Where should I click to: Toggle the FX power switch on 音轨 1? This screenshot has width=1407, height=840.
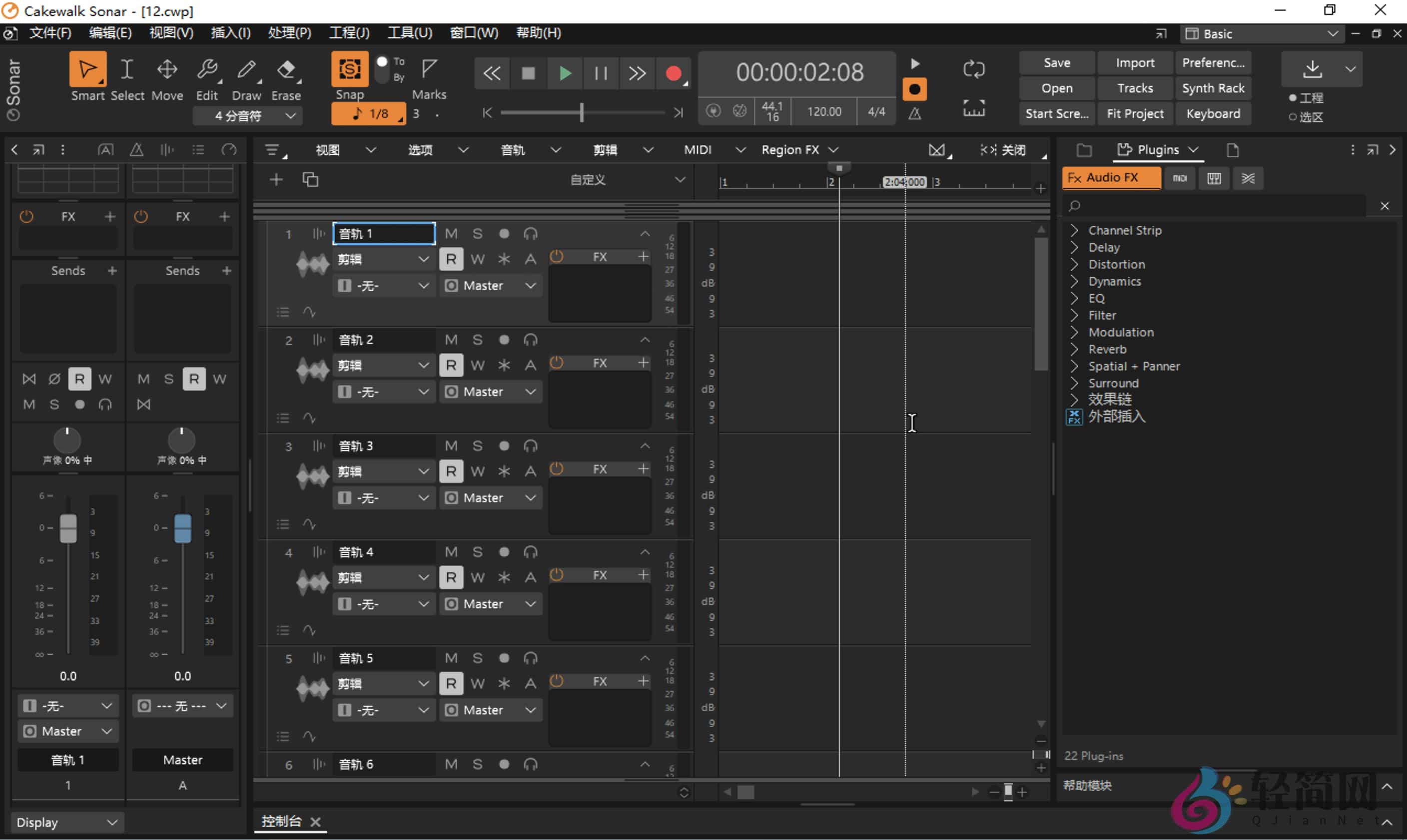coord(557,256)
